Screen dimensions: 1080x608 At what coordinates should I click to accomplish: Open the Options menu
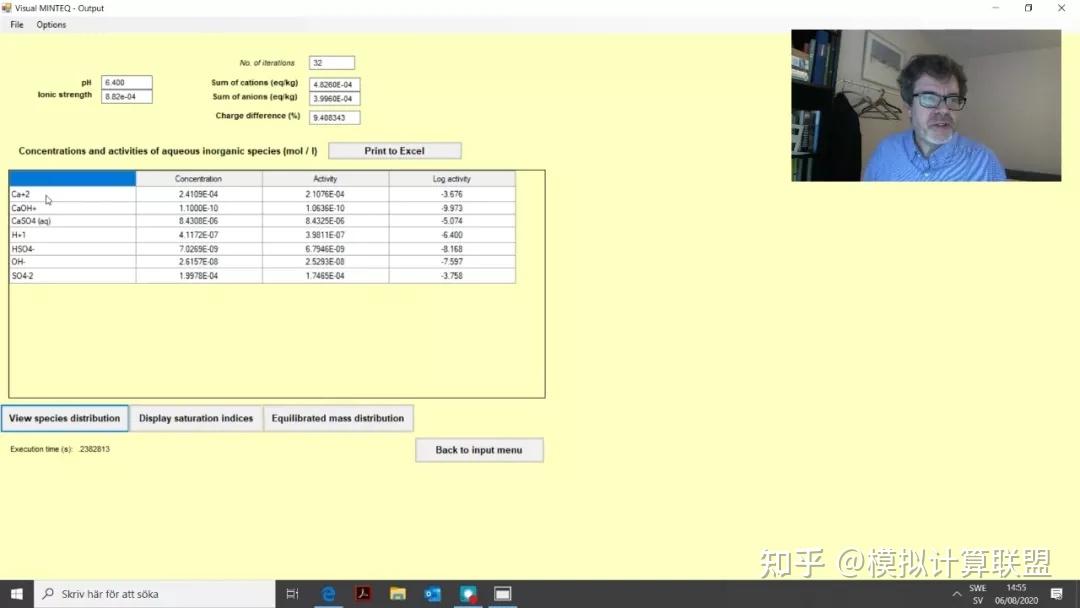pos(50,24)
